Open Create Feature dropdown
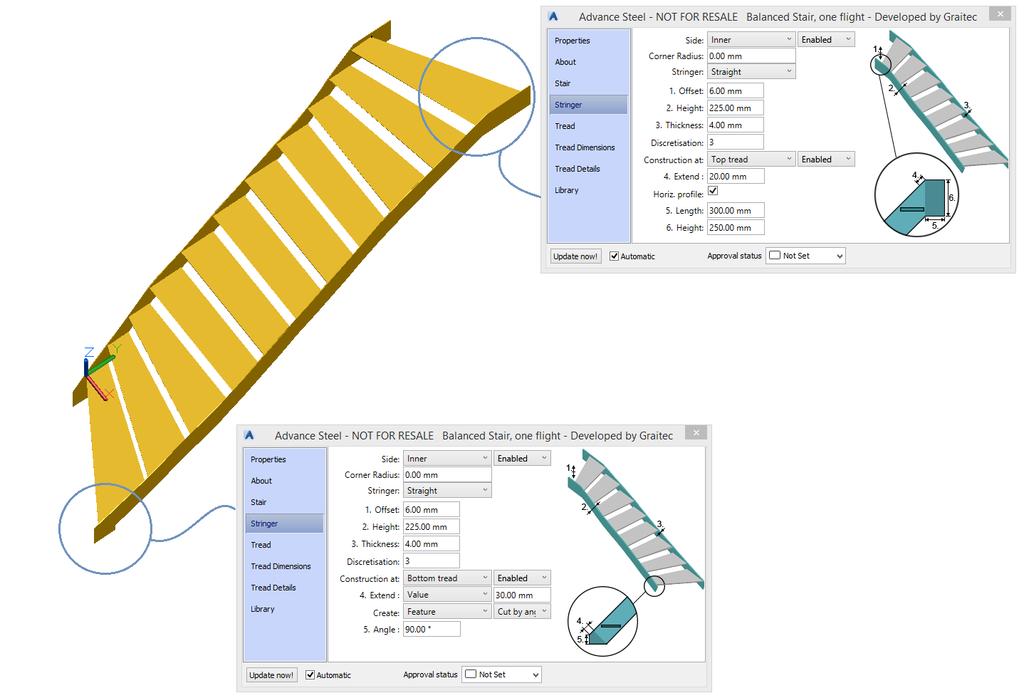 pos(447,612)
